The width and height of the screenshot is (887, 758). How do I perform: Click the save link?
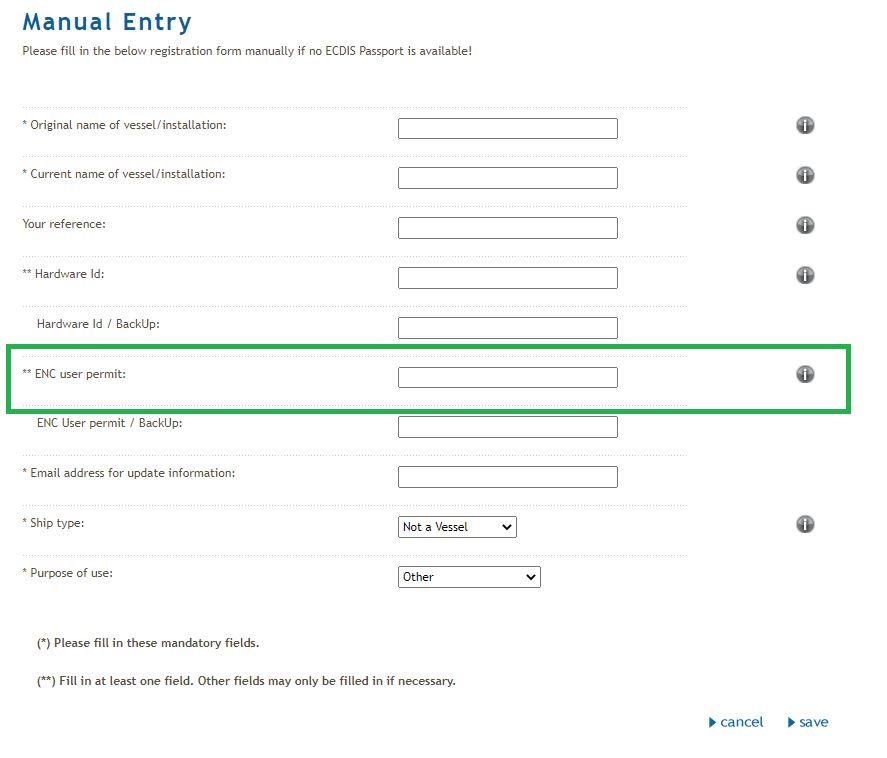813,722
